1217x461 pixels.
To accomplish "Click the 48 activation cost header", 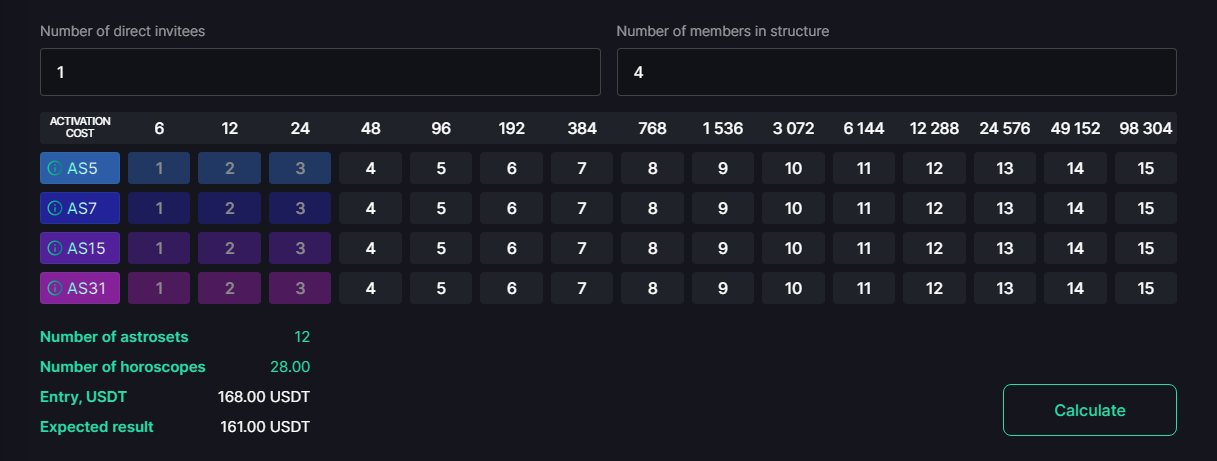I will (x=370, y=128).
